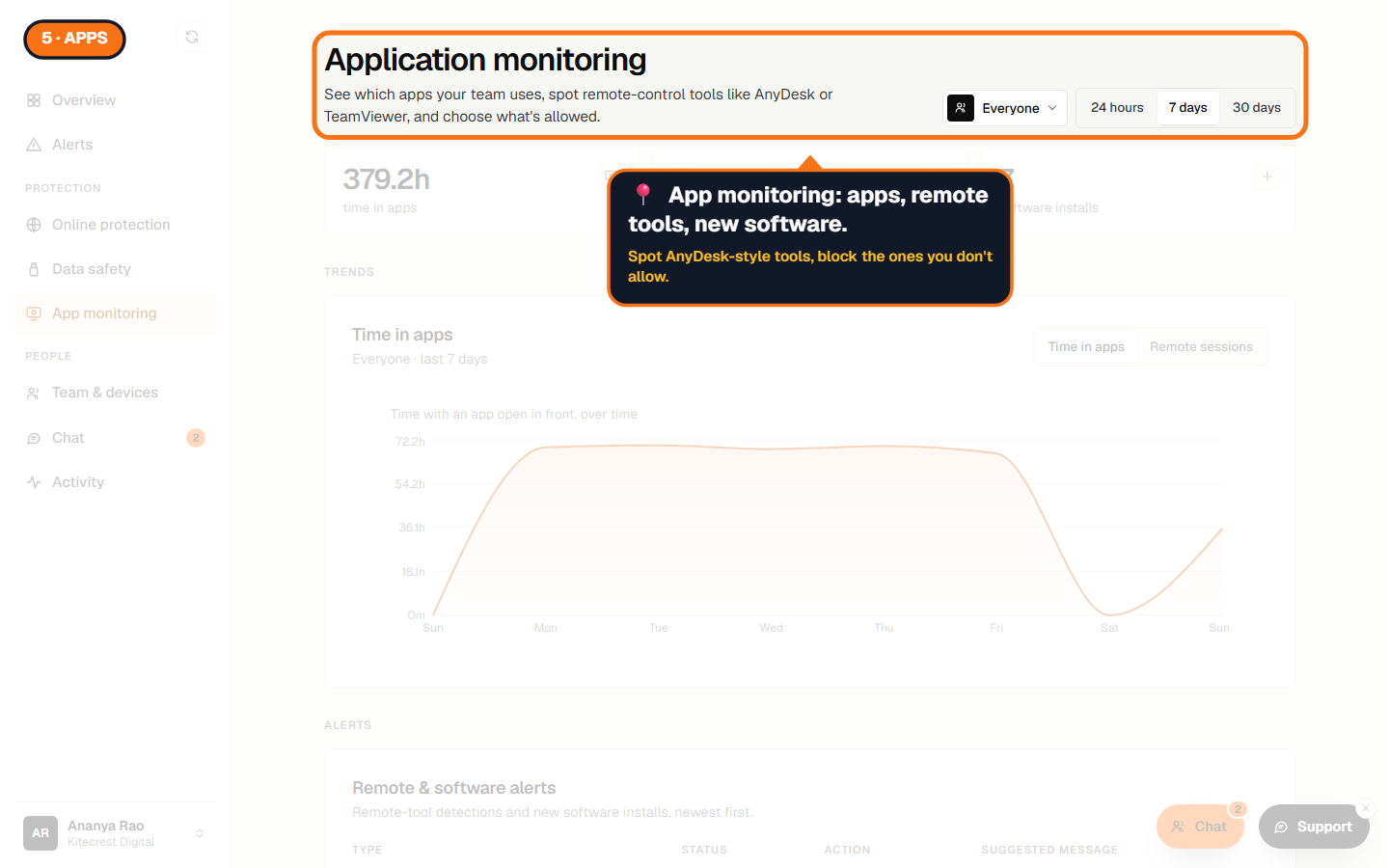Click the AR avatar in the sidebar footer
The width and height of the screenshot is (1389, 868).
(x=41, y=833)
